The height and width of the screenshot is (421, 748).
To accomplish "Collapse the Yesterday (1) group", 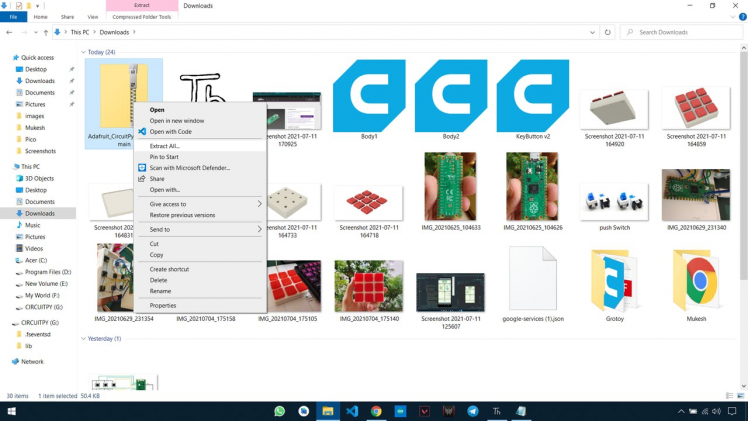I will pyautogui.click(x=83, y=339).
